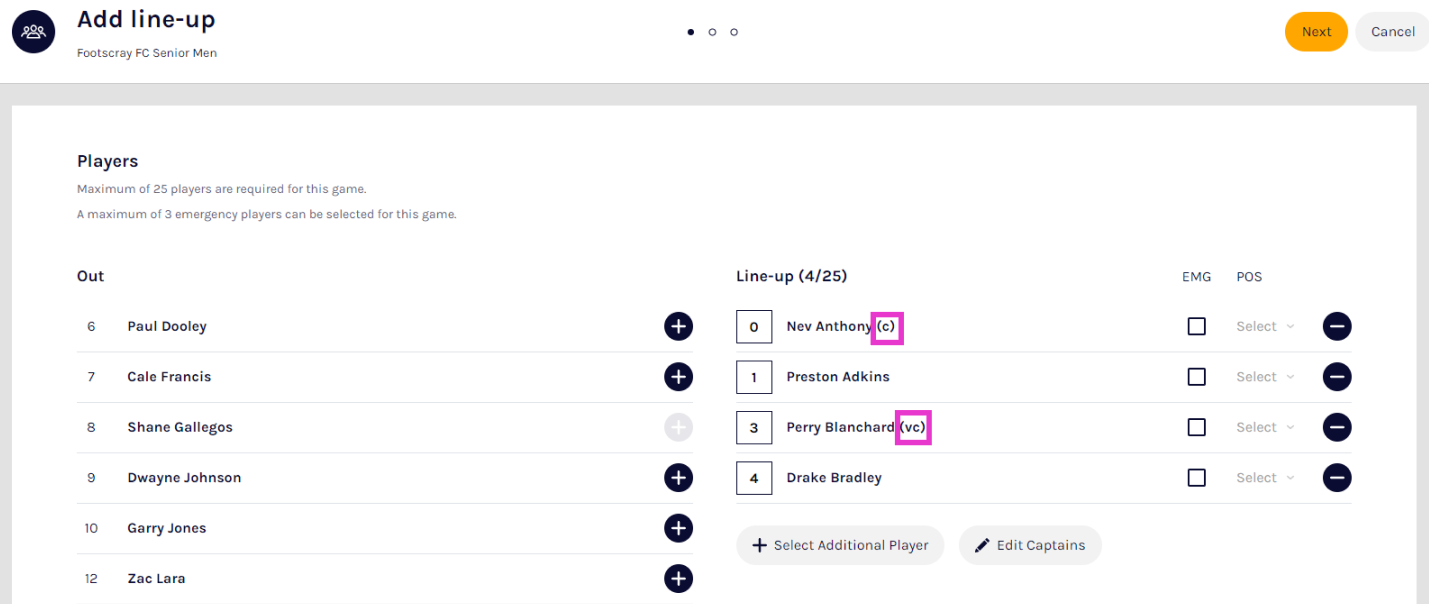Click the plus icon beside Cale Francis
Viewport: 1429px width, 604px height.
click(x=678, y=377)
